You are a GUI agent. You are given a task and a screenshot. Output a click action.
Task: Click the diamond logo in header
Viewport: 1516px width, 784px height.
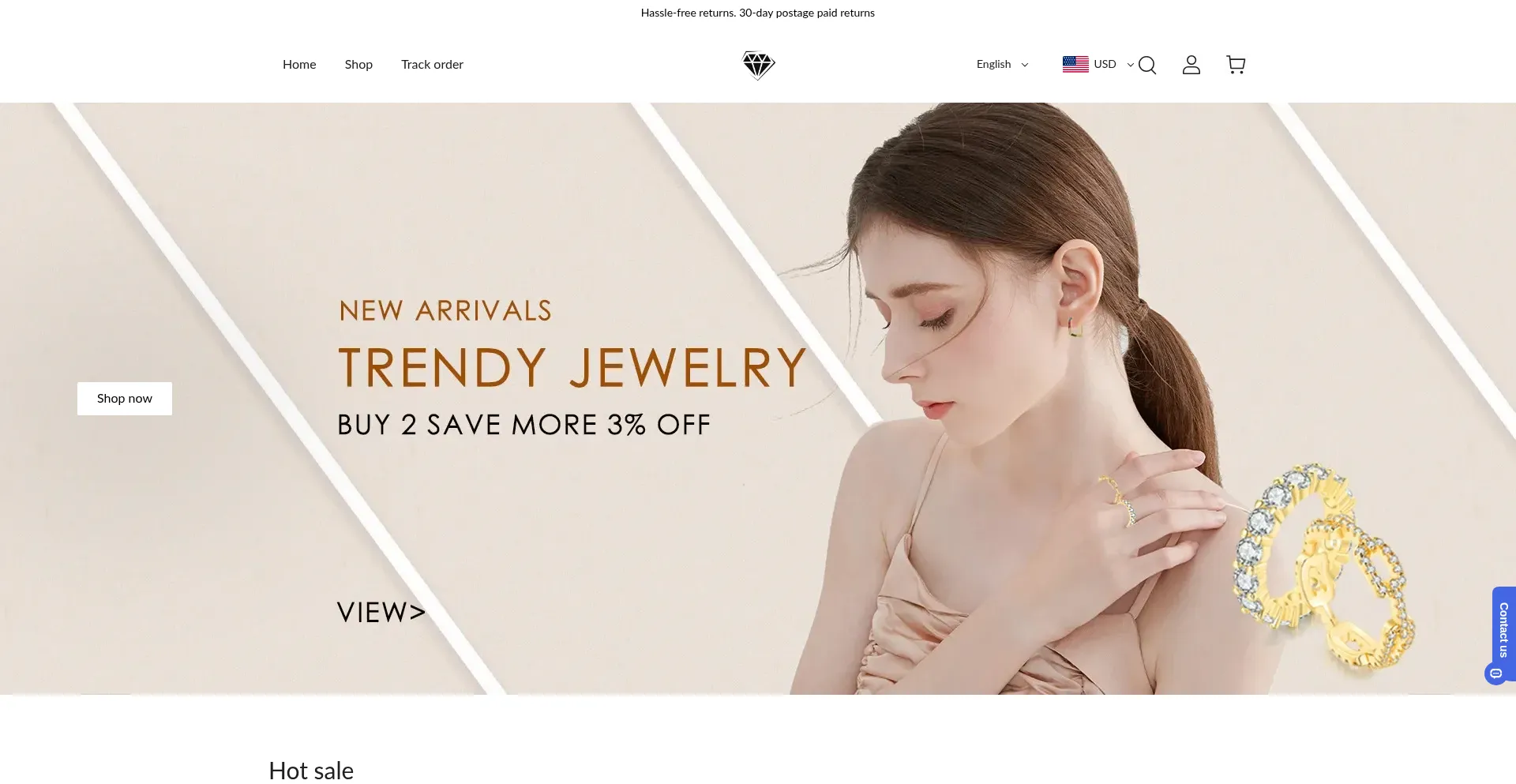click(759, 66)
